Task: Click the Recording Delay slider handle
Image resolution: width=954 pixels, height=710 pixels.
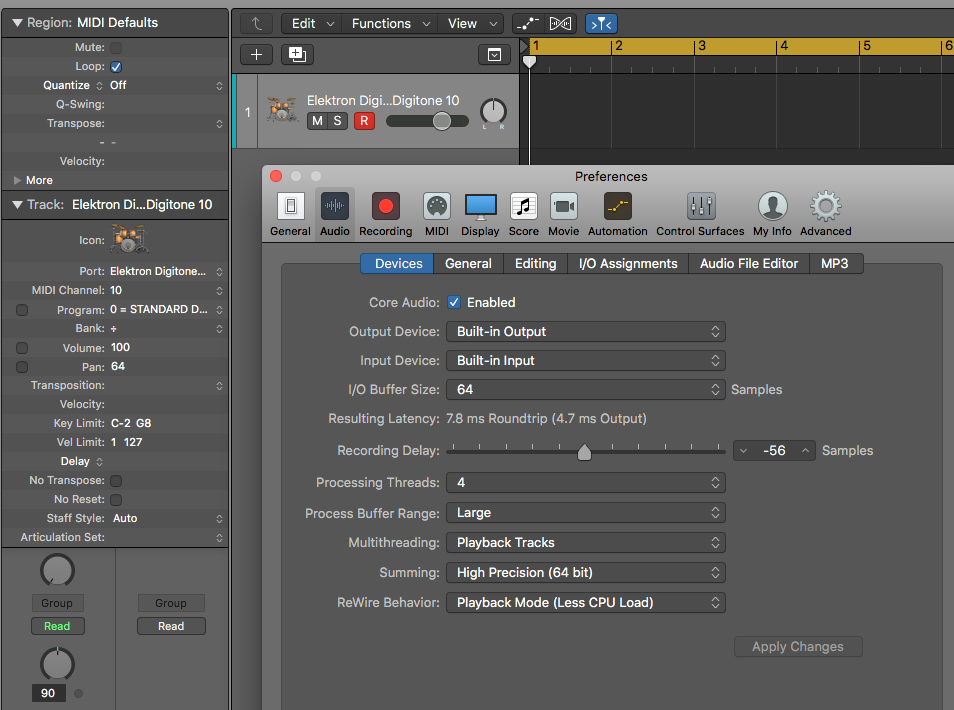Action: pyautogui.click(x=584, y=452)
